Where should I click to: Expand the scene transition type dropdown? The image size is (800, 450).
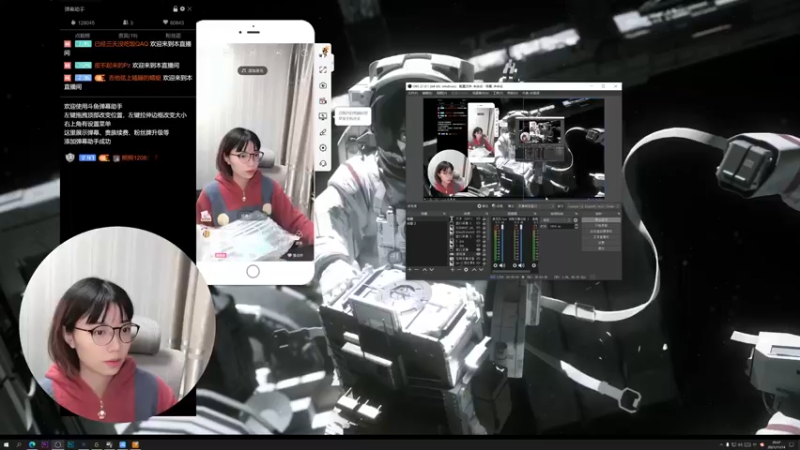557,220
